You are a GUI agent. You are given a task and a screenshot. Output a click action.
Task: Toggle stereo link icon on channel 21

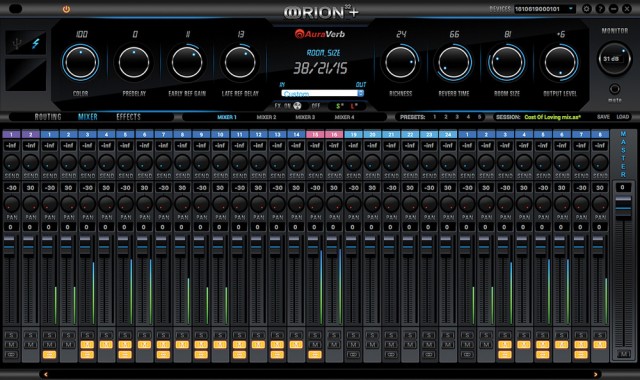click(x=391, y=354)
